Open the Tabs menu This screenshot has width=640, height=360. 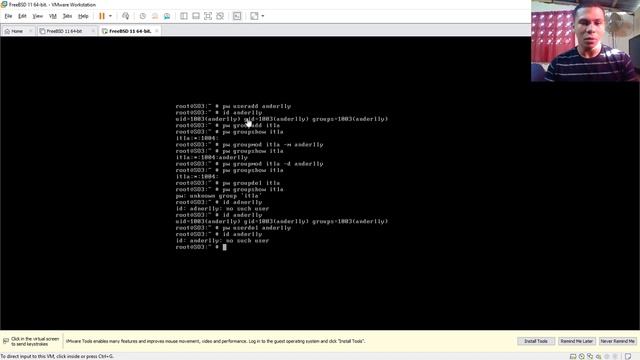pyautogui.click(x=67, y=16)
